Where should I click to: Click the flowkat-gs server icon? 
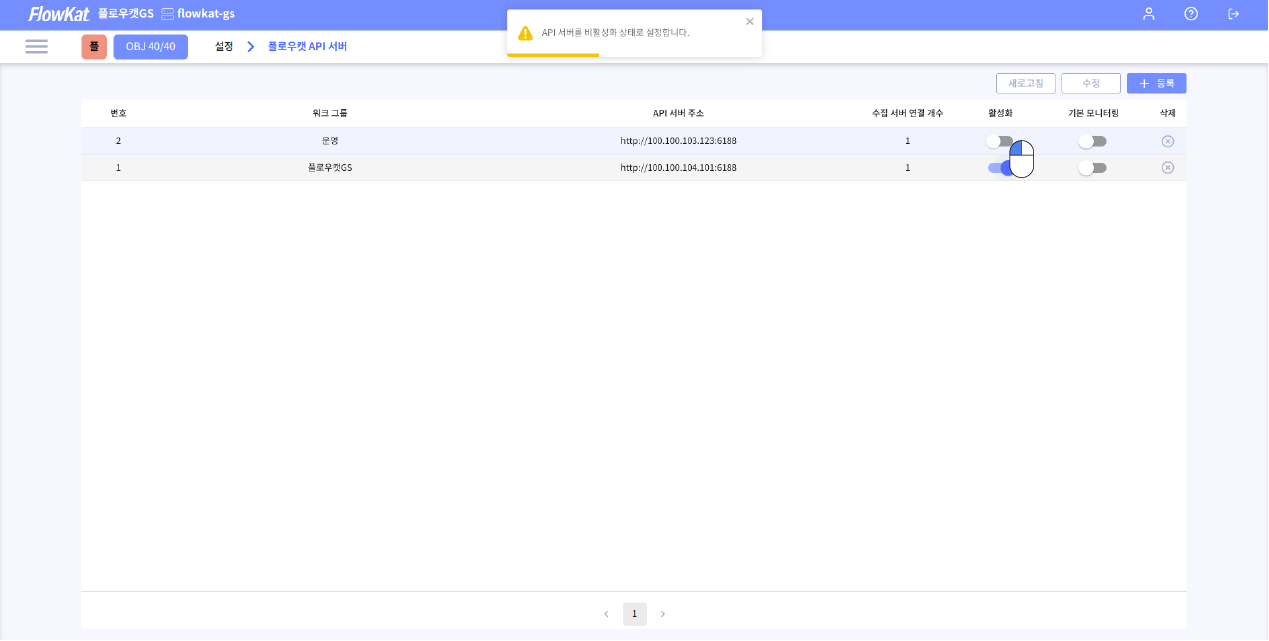click(167, 14)
